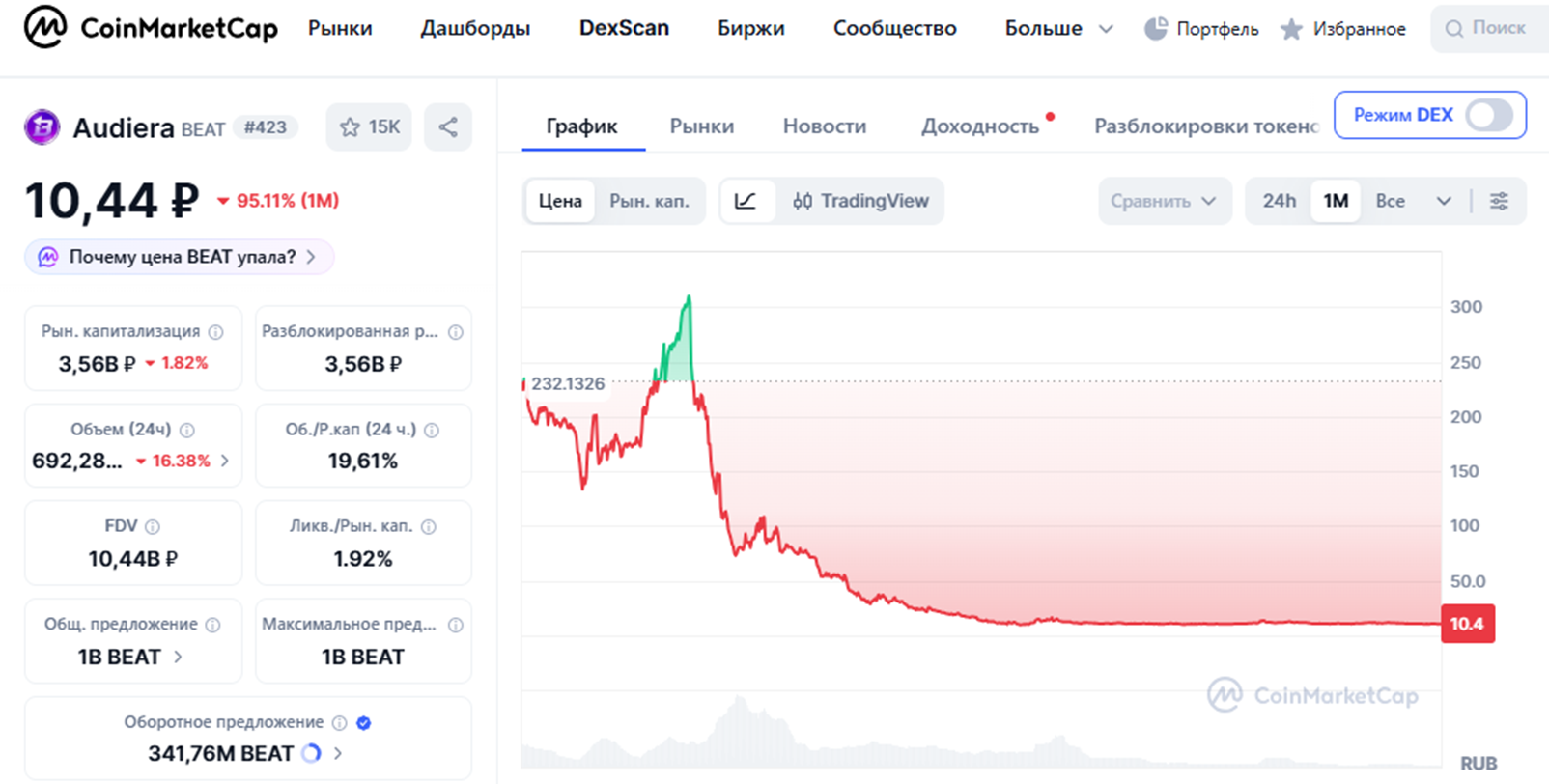This screenshot has width=1549, height=784.
Task: Add Audiera to watchlist with star 15K
Action: click(x=369, y=126)
